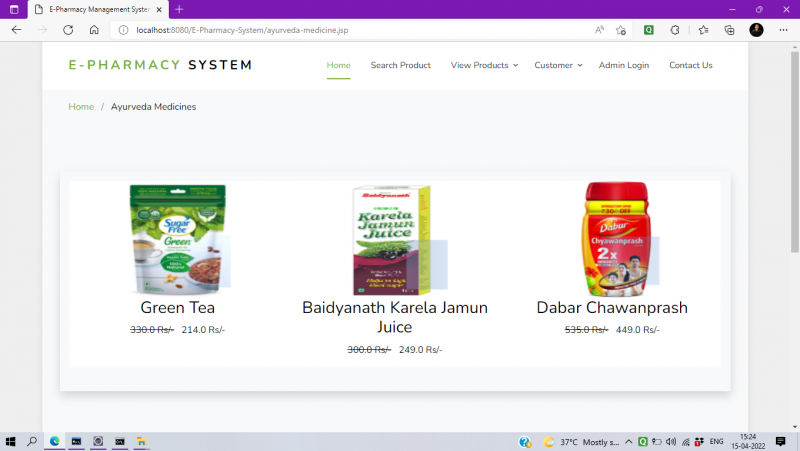Open the extensions puzzle icon
The image size is (800, 451).
pyautogui.click(x=674, y=30)
